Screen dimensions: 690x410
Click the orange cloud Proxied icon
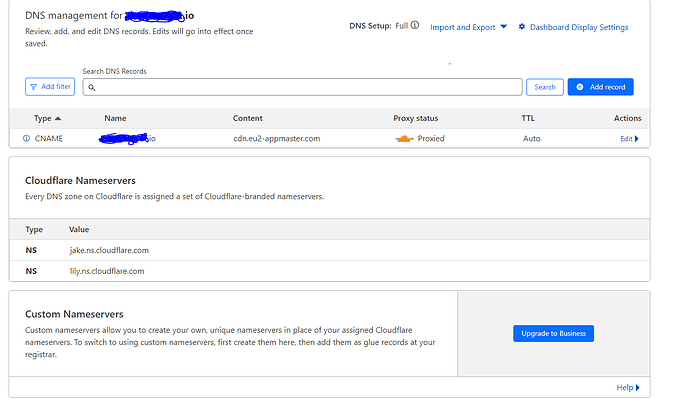click(404, 139)
